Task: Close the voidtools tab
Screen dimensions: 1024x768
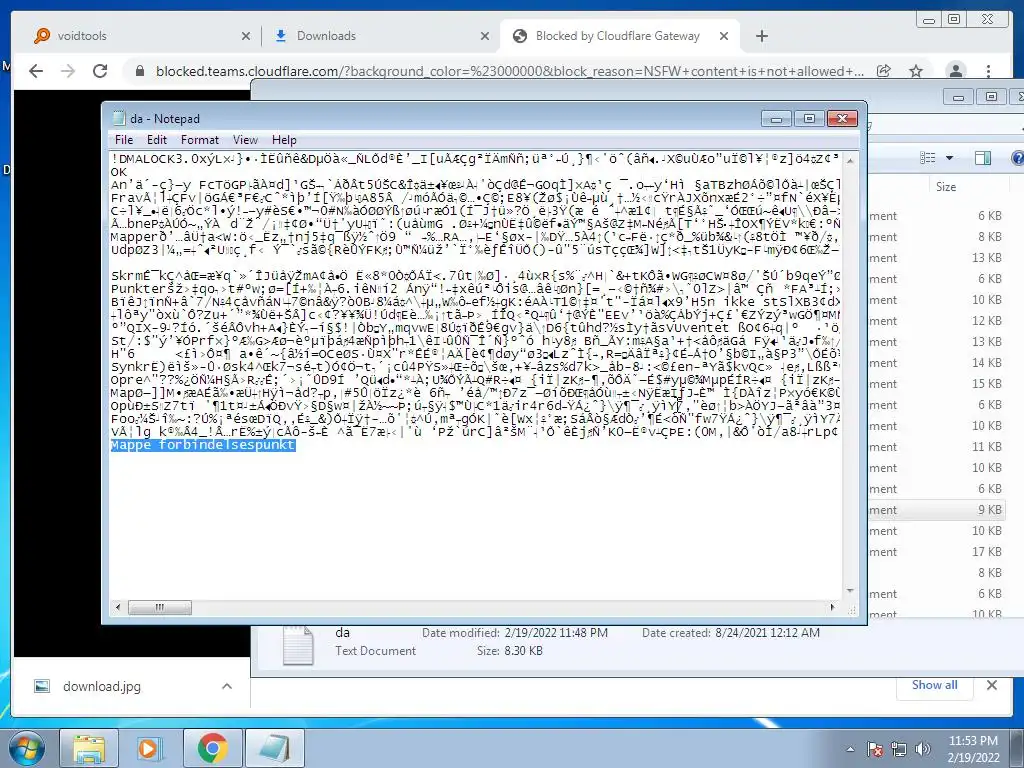Action: (246, 37)
